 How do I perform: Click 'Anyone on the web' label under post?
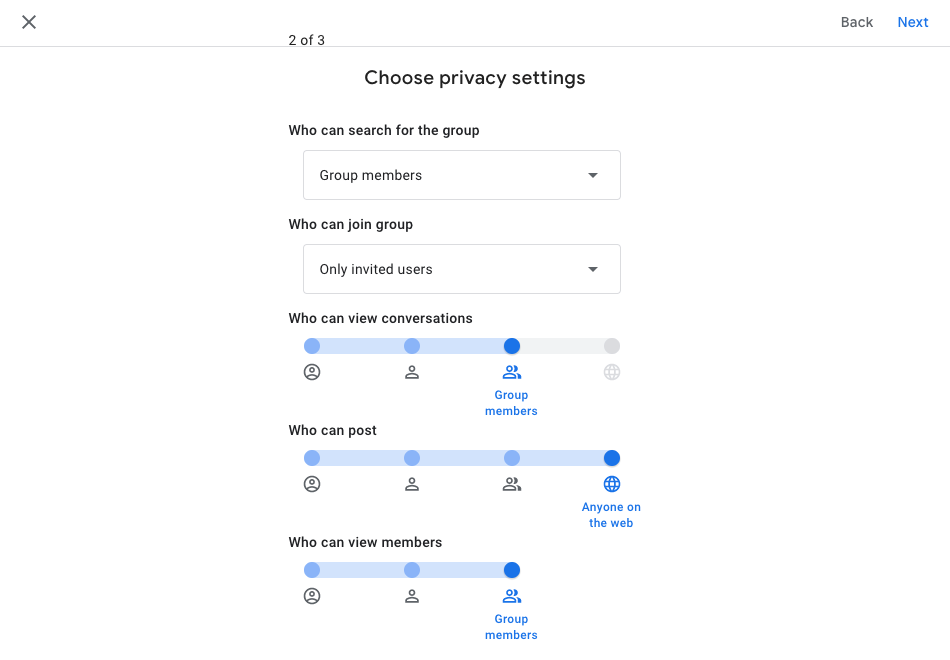click(611, 515)
